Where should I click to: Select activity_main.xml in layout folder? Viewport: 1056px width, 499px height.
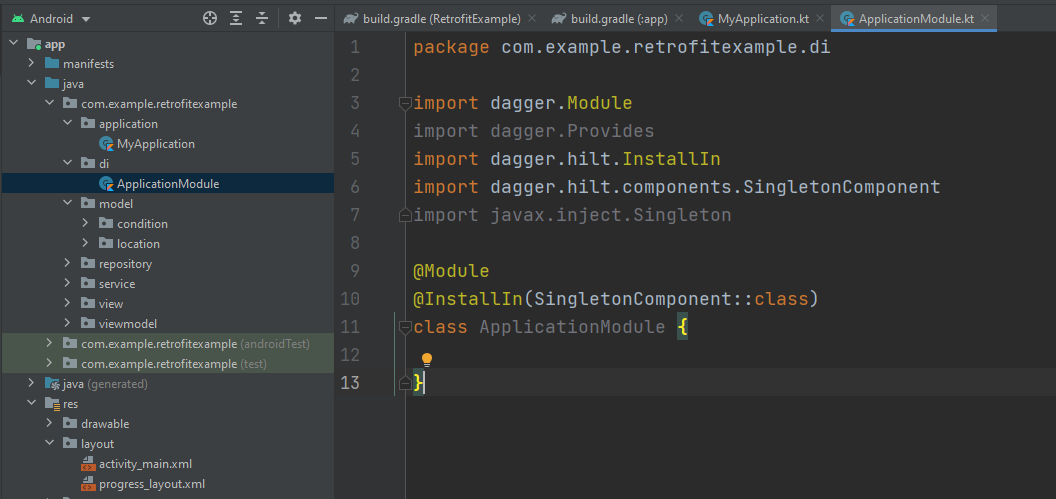(145, 464)
